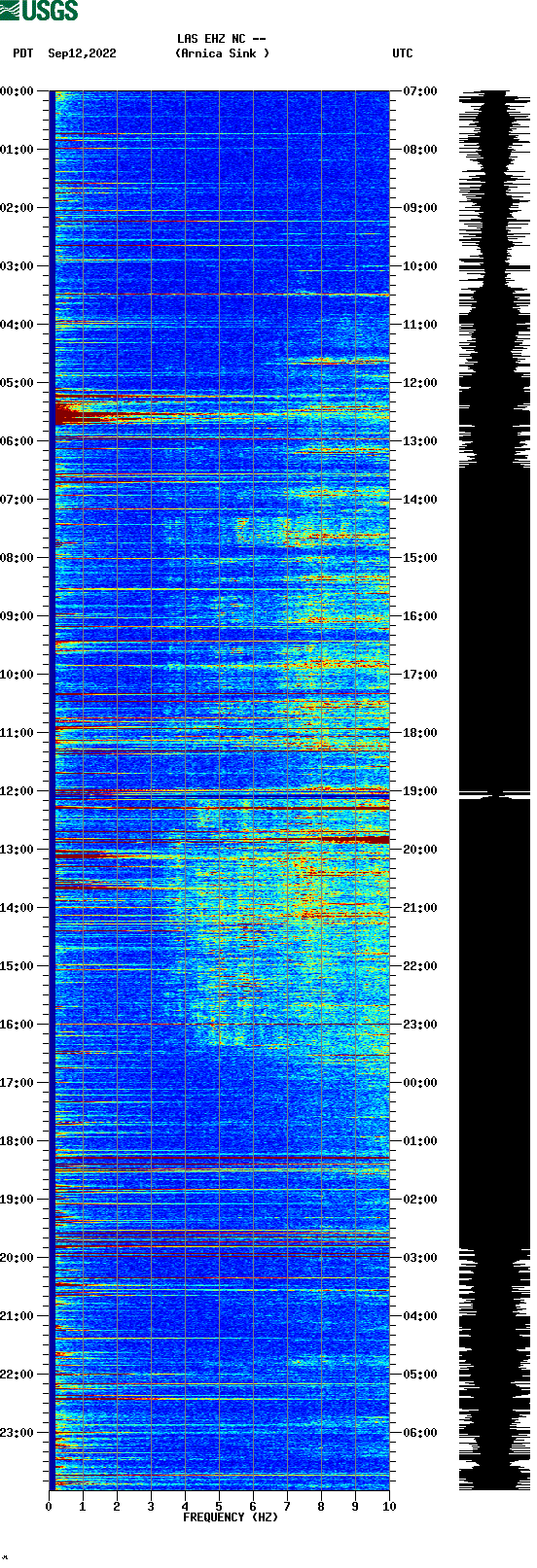The image size is (537, 1568).
Task: Click the 10:00 UTC time label
Action: point(420,266)
